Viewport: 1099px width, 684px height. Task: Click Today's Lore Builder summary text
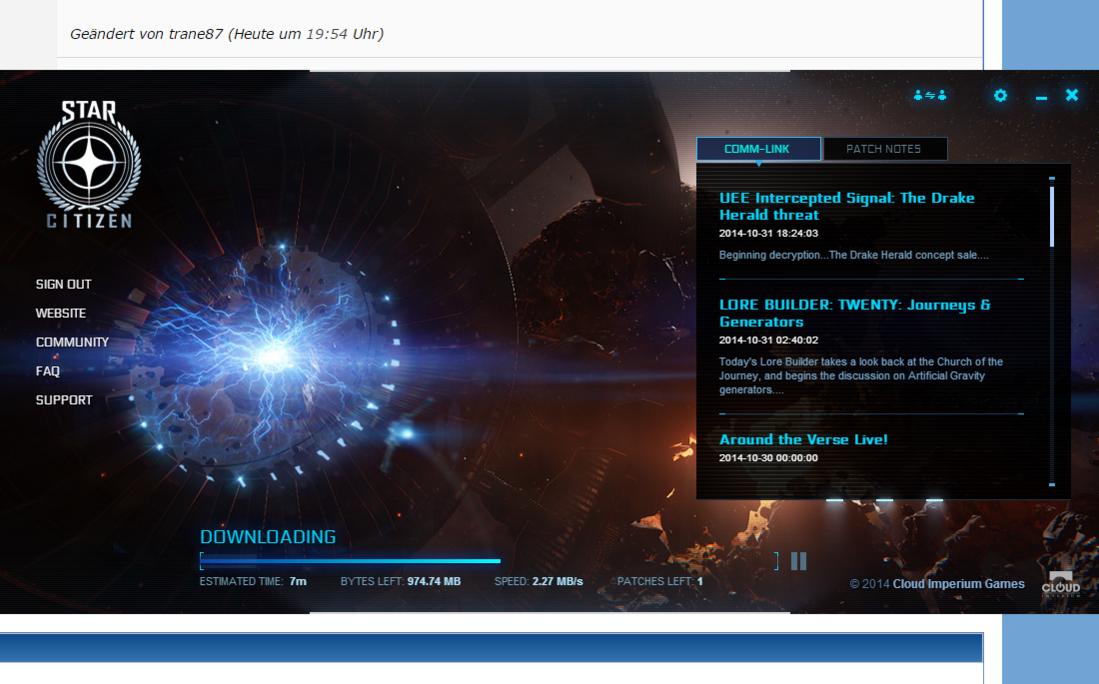pyautogui.click(x=861, y=376)
